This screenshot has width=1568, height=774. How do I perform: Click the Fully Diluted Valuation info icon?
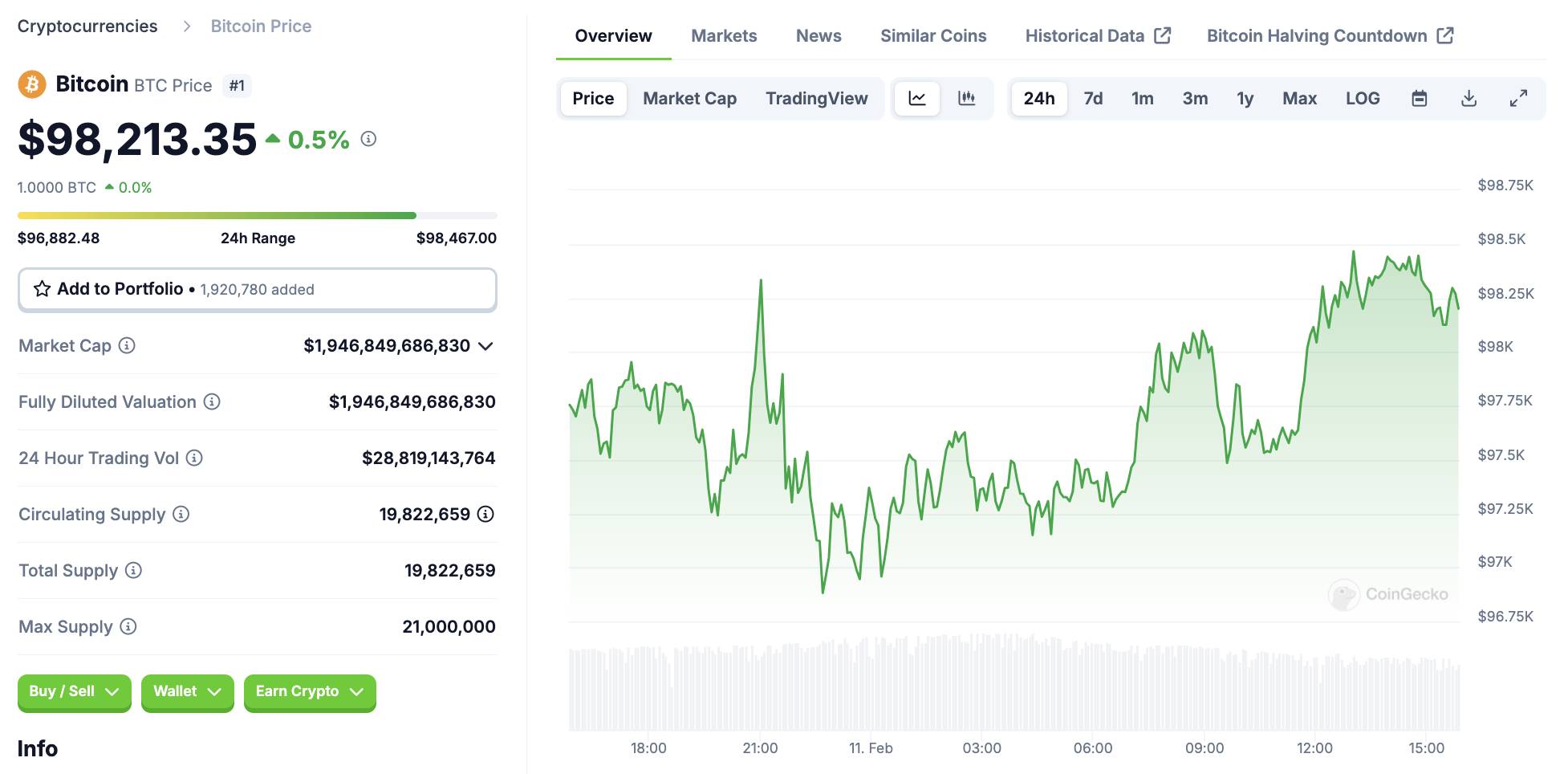tap(212, 401)
